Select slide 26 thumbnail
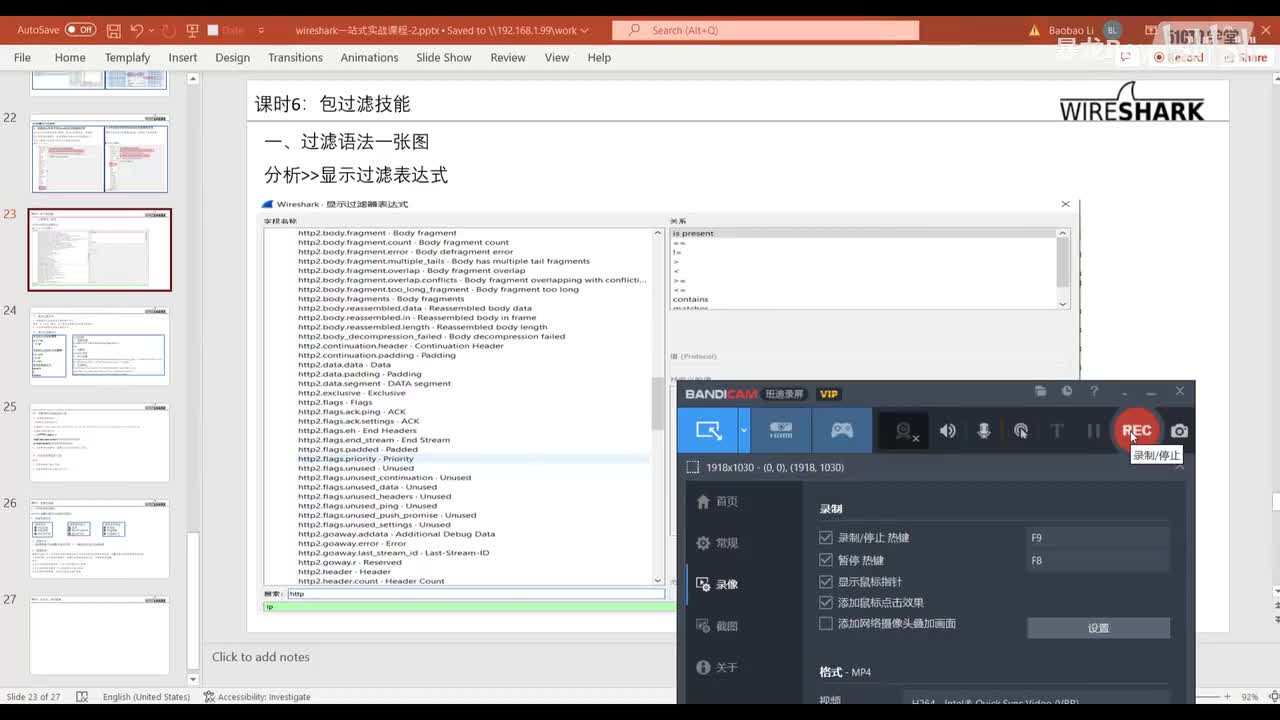Screen dimensions: 1280x720 click(99, 539)
